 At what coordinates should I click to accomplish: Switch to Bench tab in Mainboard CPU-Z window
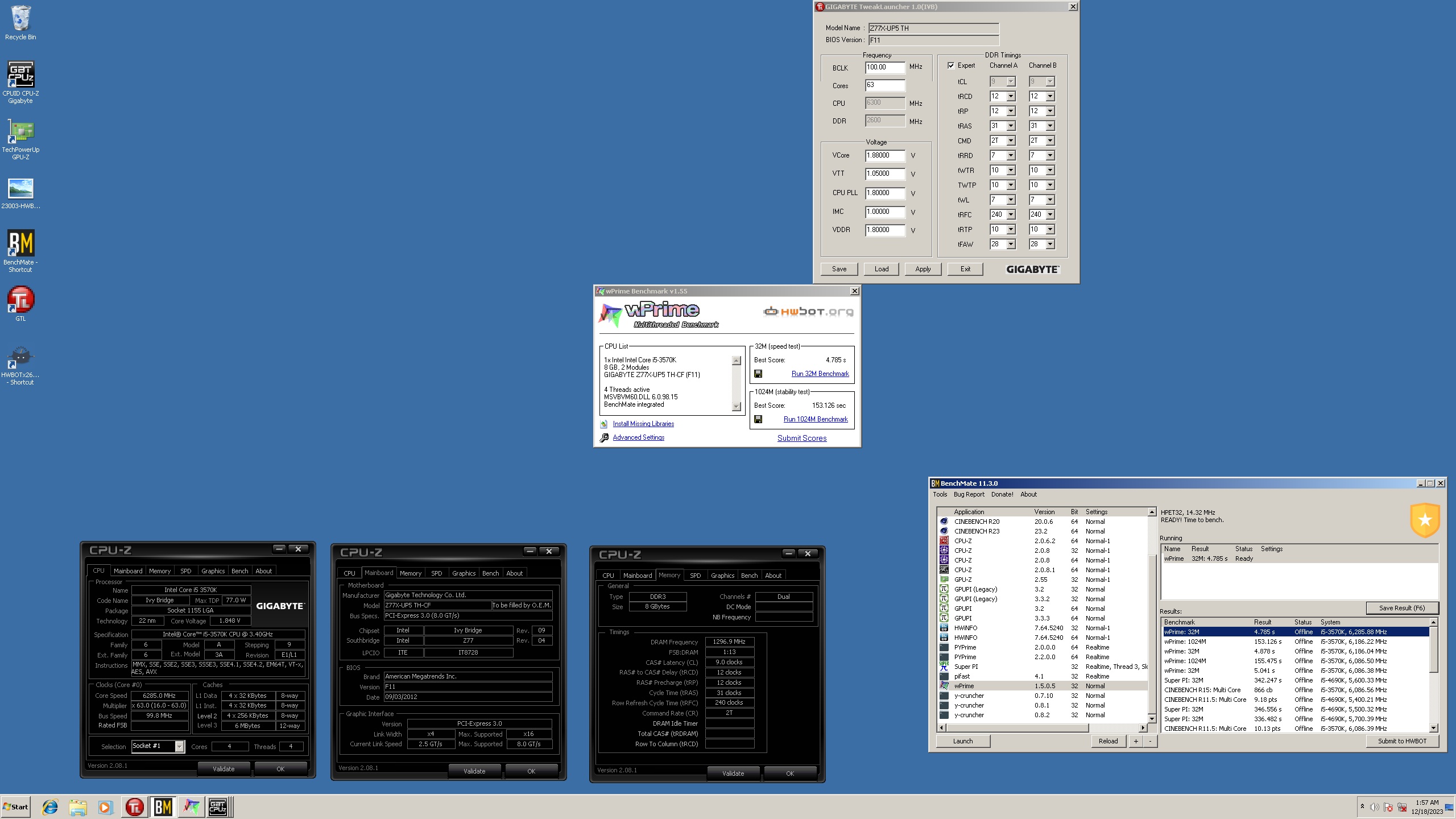pyautogui.click(x=490, y=573)
